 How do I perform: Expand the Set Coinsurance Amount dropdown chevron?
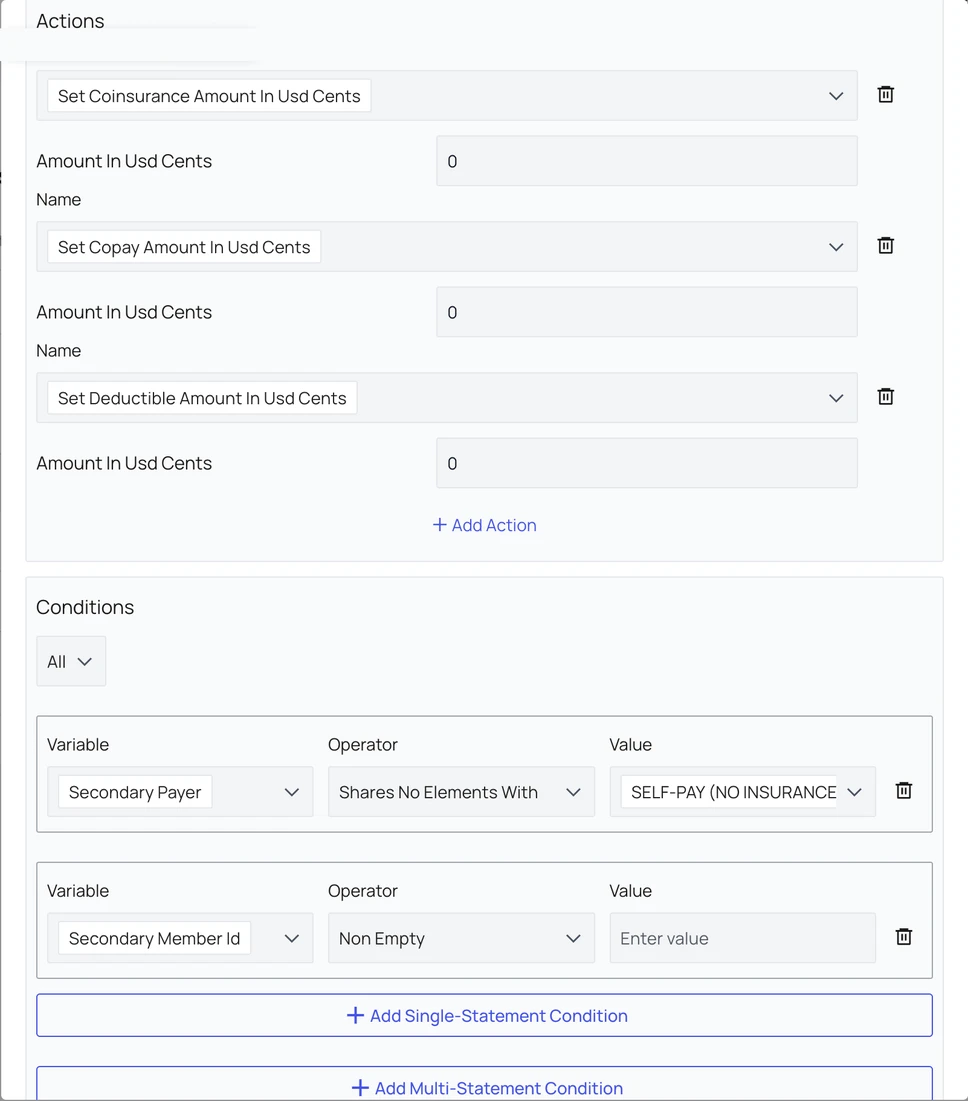[835, 96]
